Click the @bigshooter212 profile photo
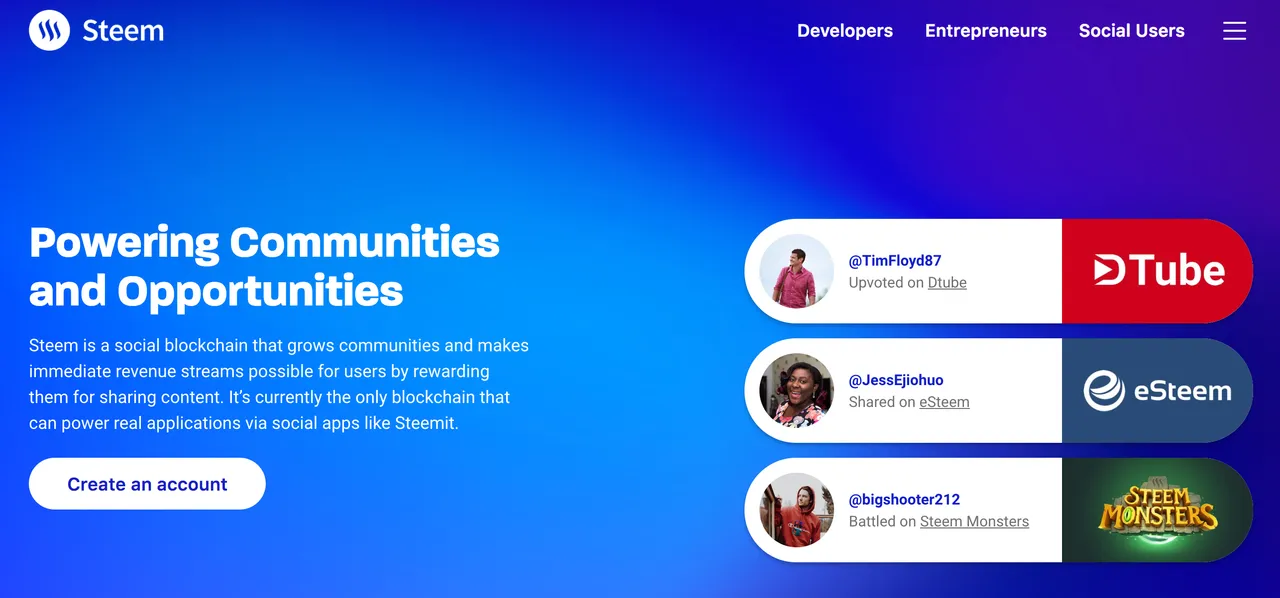The height and width of the screenshot is (598, 1280). 797,510
